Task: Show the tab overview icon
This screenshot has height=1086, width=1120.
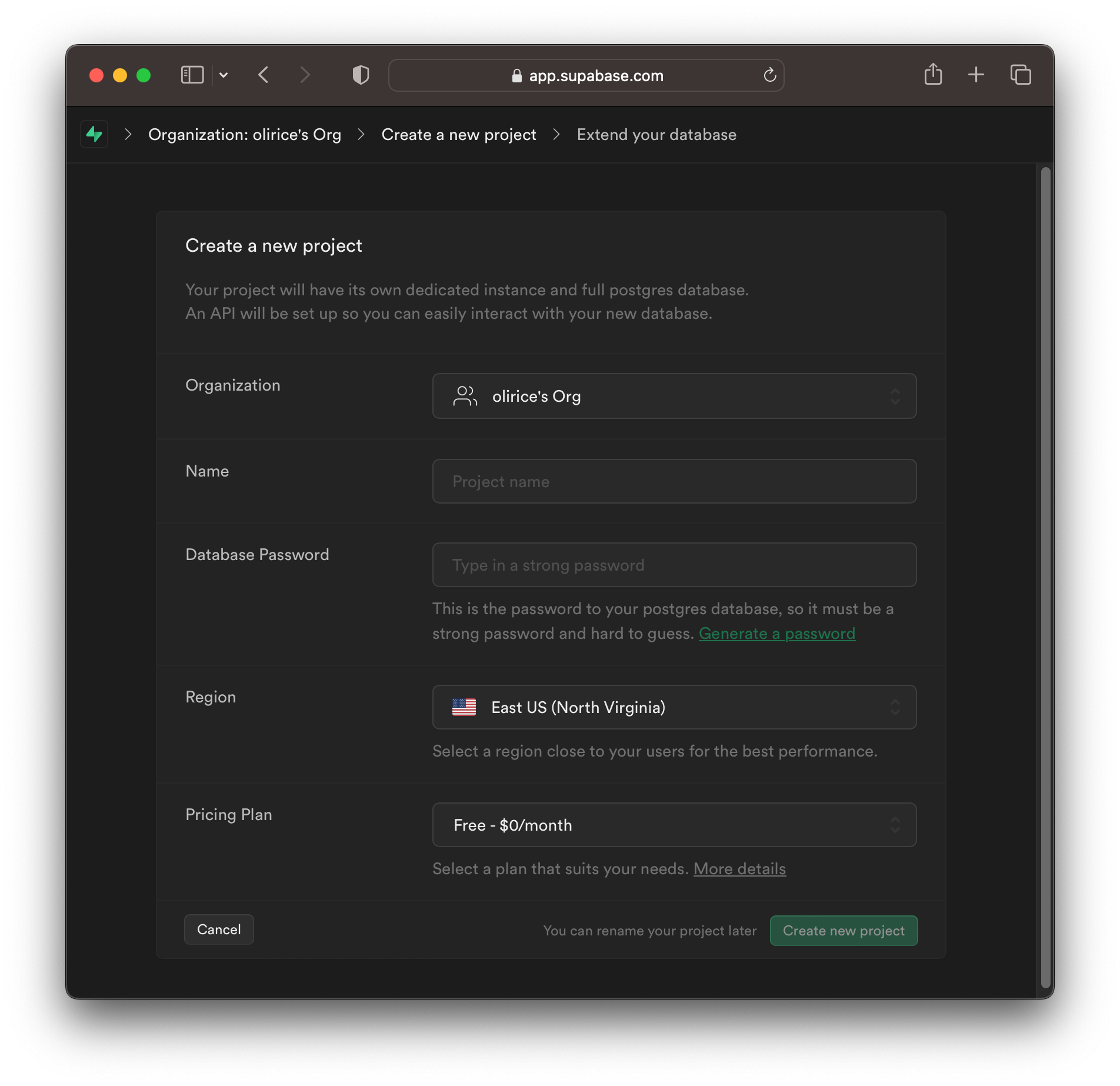Action: (x=1021, y=75)
